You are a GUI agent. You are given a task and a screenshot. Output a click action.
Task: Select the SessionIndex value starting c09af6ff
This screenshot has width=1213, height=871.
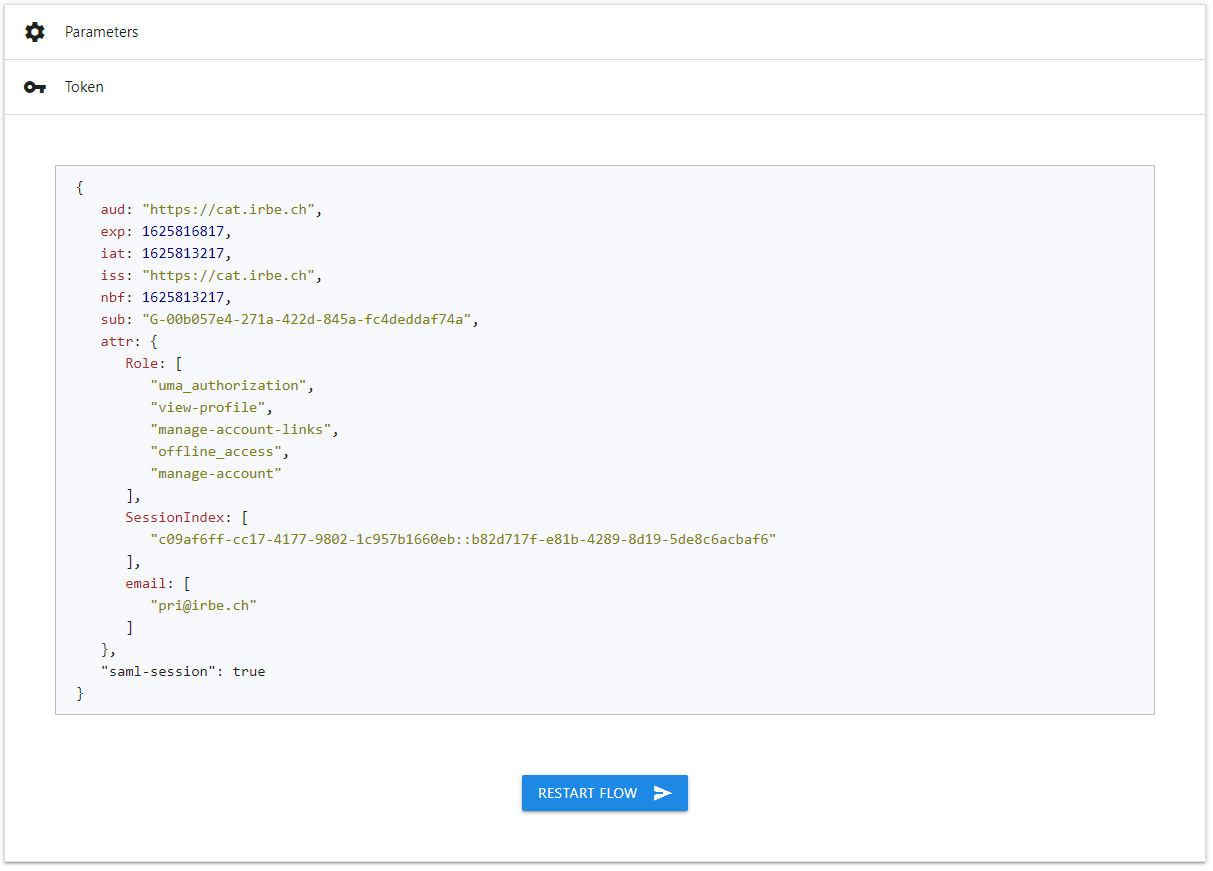pos(463,540)
